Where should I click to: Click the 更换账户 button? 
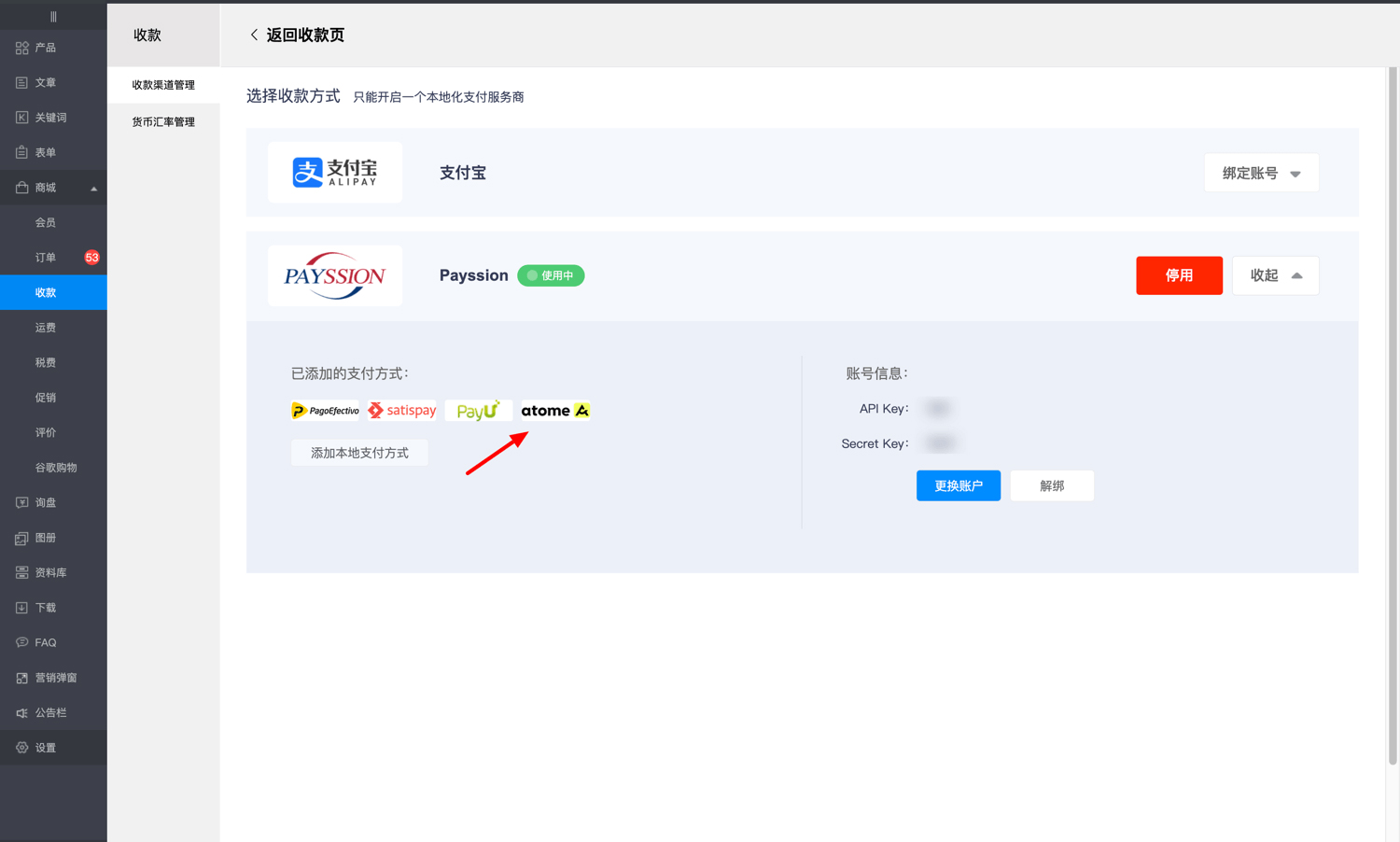958,485
